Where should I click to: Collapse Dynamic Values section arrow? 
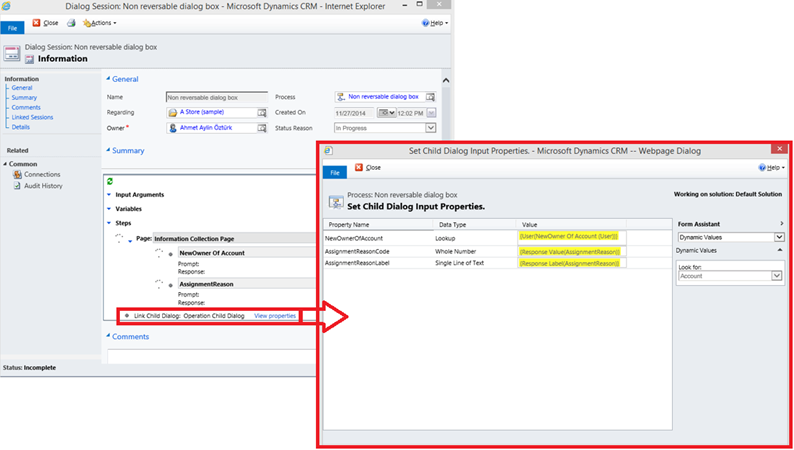[780, 251]
